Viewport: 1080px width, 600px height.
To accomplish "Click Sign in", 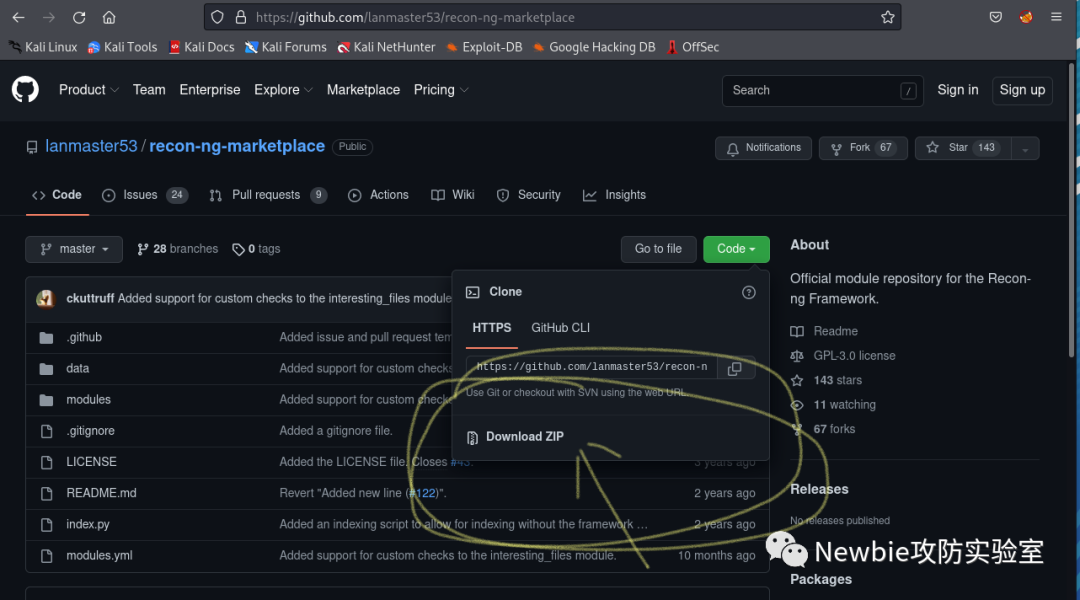I will 957,90.
